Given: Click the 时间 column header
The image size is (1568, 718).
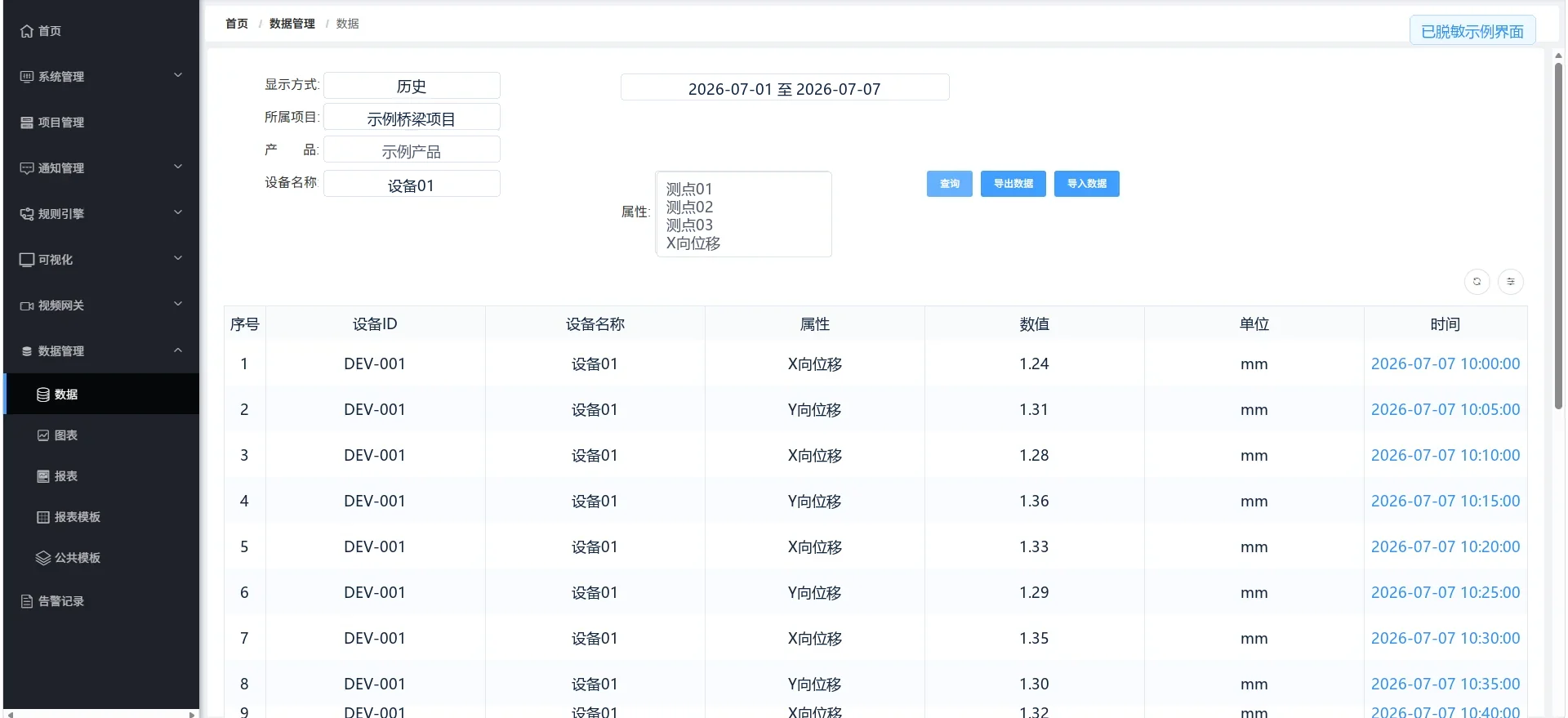Looking at the screenshot, I should point(1445,324).
